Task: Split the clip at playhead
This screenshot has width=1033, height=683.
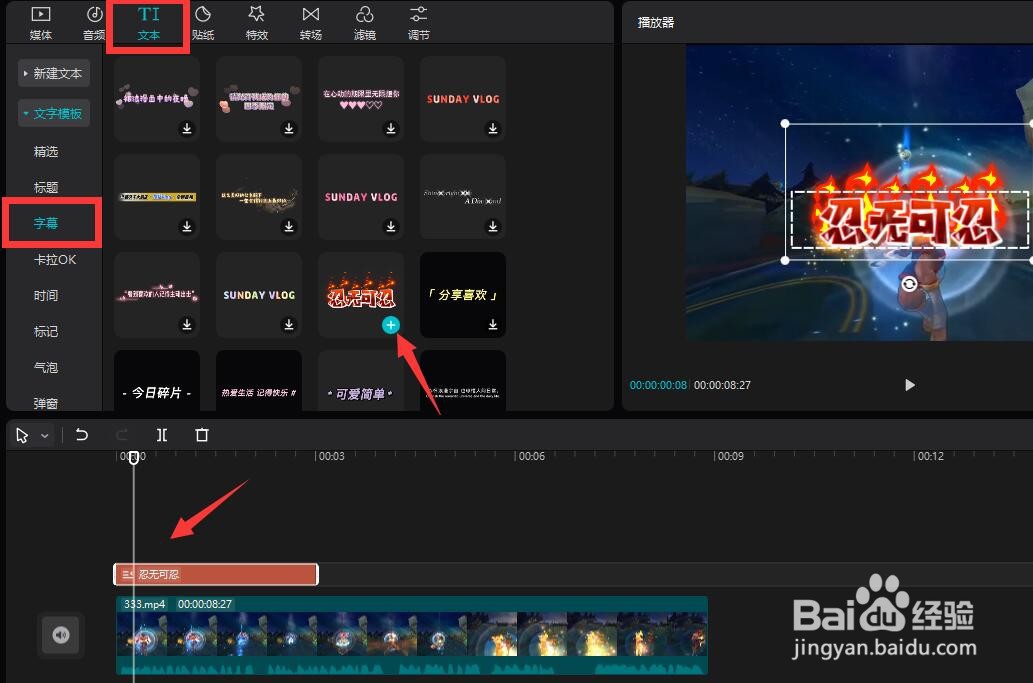Action: click(x=162, y=435)
